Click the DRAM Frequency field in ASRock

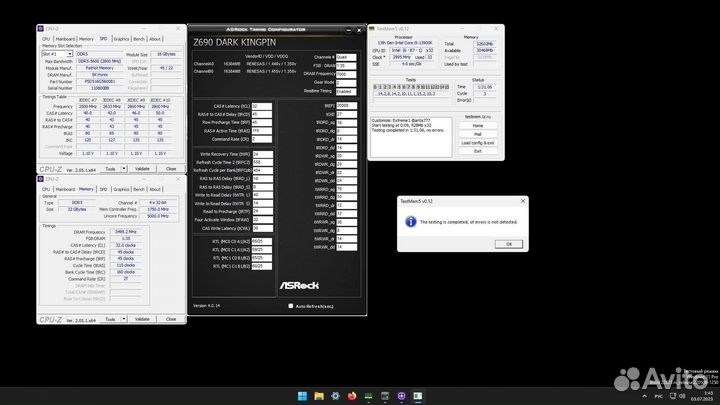[x=346, y=74]
